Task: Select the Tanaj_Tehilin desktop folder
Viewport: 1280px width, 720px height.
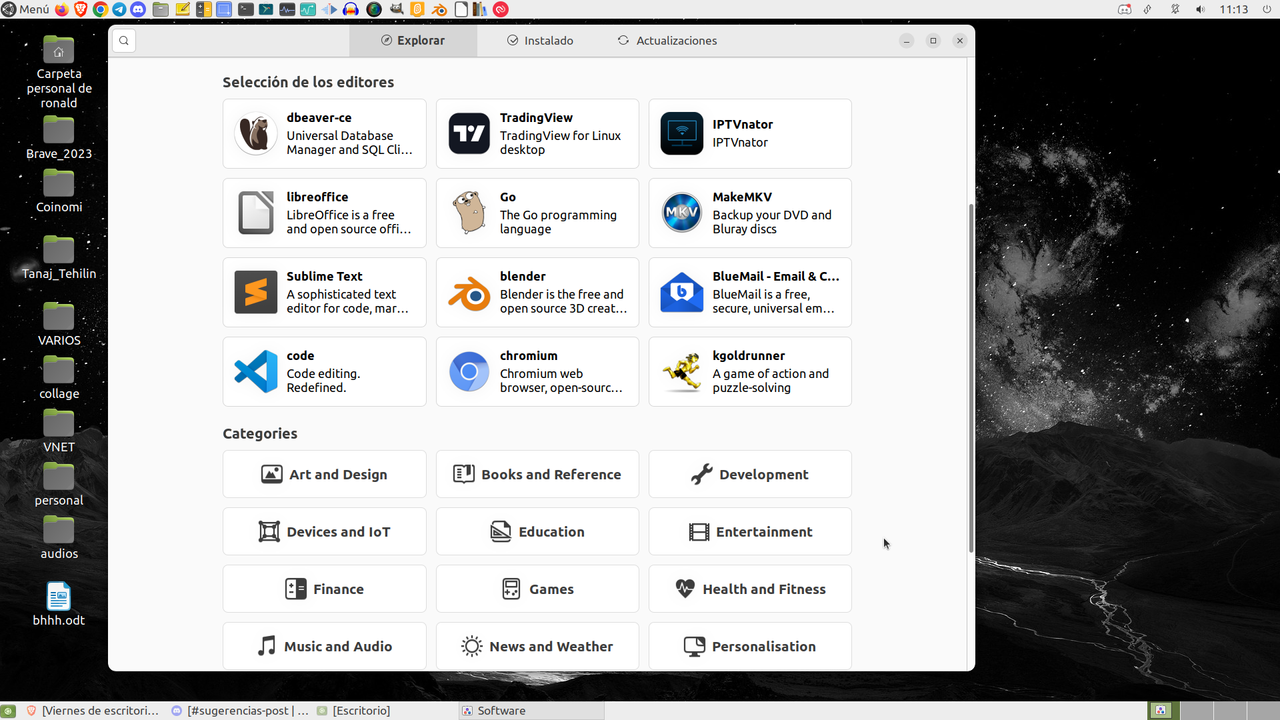Action: point(59,258)
